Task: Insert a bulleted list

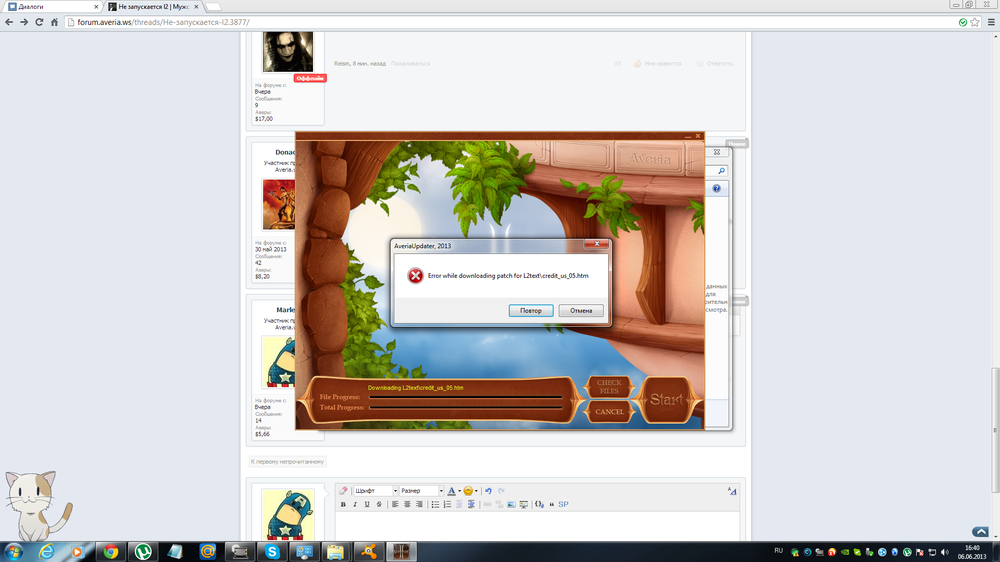Action: (435, 505)
